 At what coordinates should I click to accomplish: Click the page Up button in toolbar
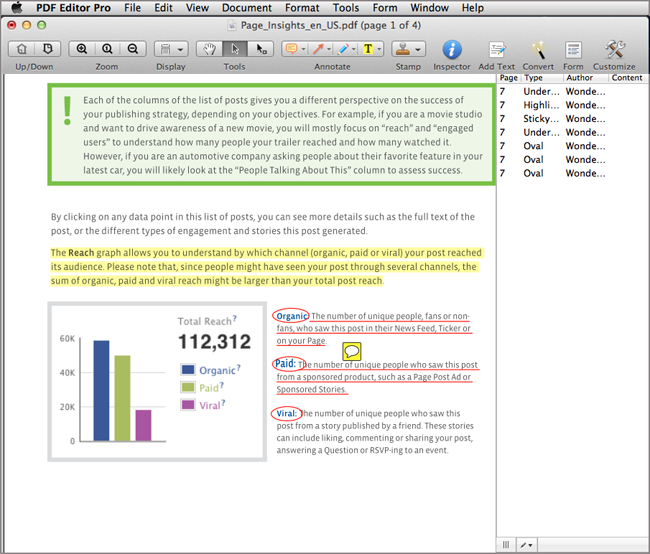[x=22, y=49]
